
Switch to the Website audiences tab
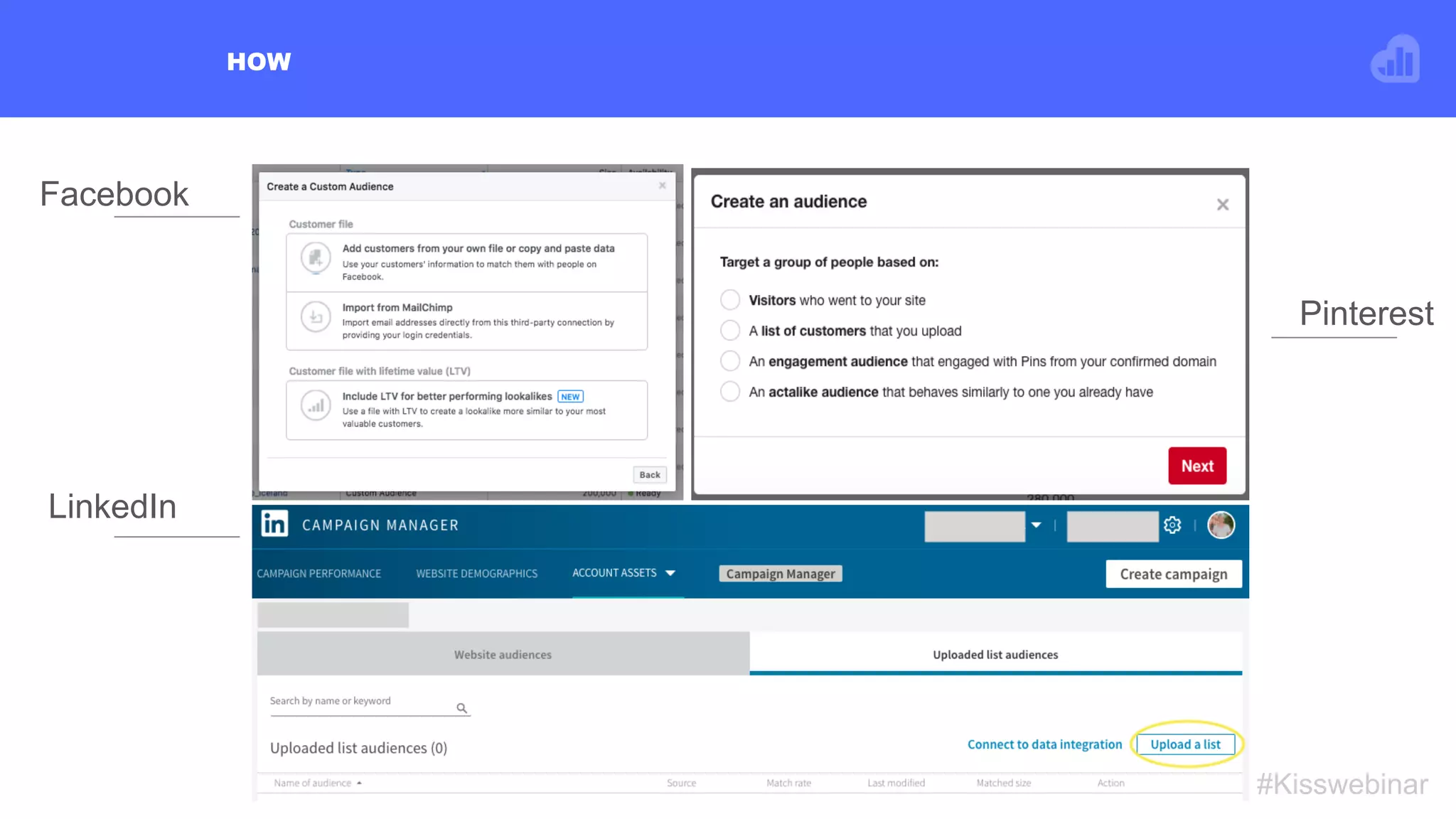click(x=503, y=655)
